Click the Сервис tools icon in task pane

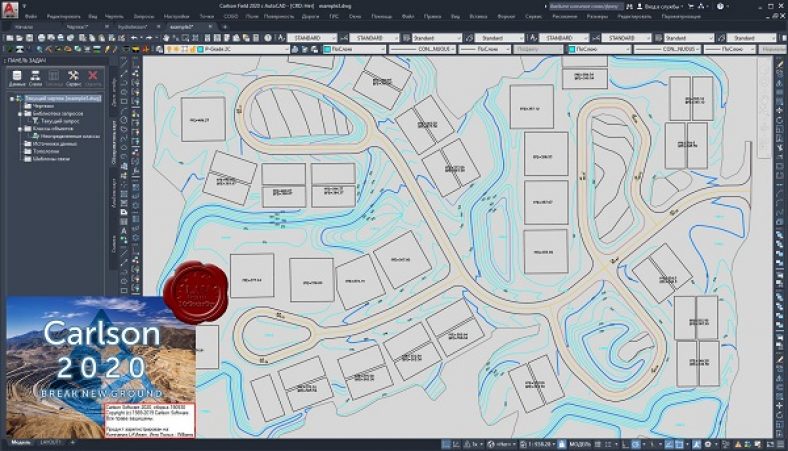(73, 78)
